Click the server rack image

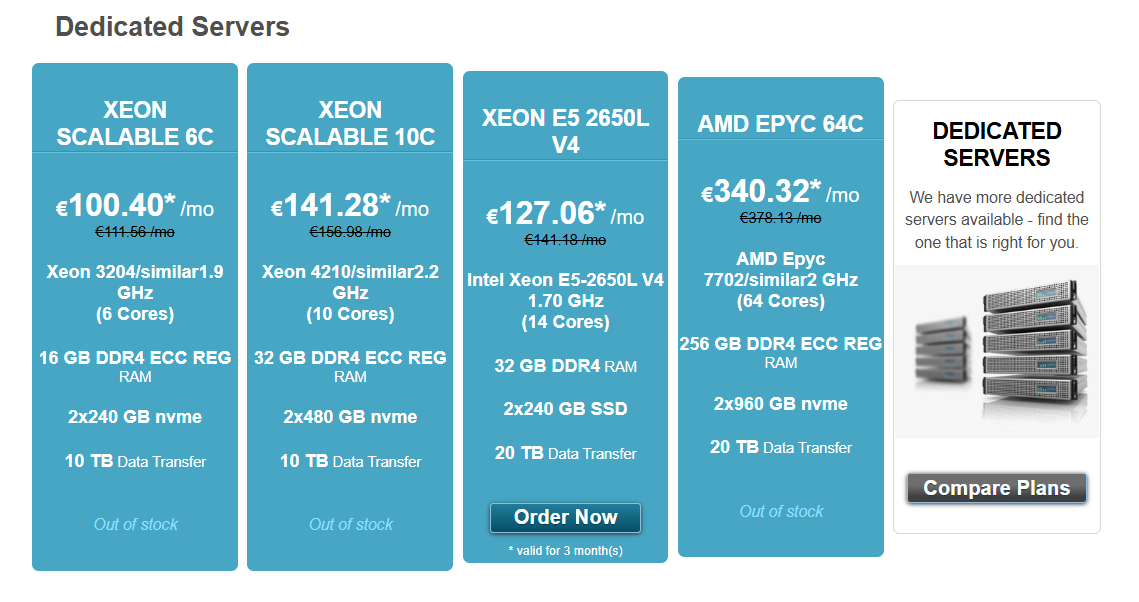997,350
